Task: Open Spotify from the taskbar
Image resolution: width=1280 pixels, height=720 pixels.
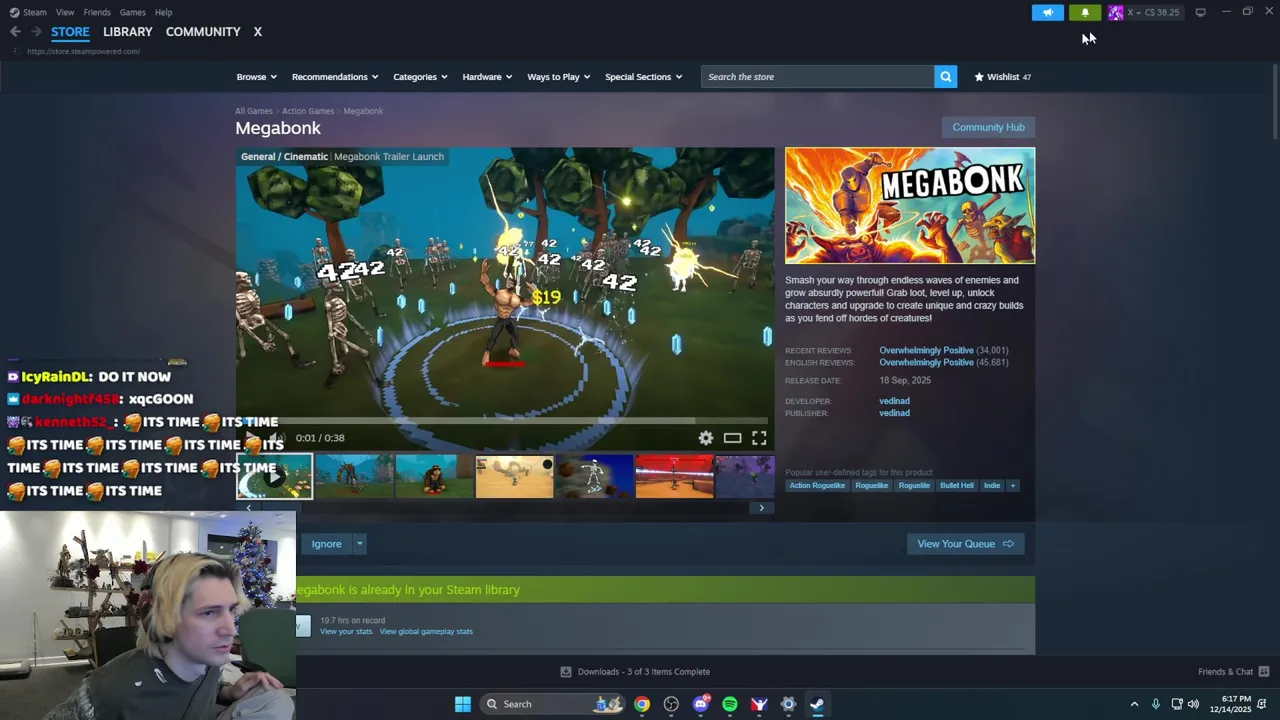Action: 730,704
